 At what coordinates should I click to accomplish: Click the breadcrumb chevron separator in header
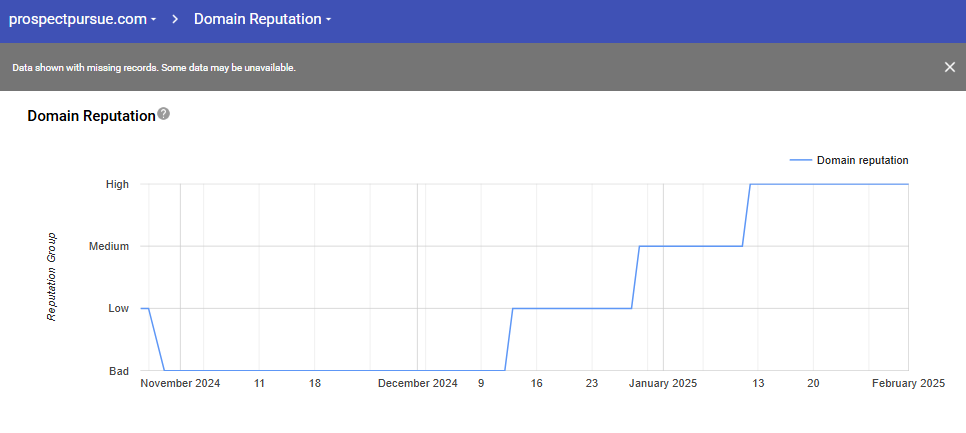175,19
